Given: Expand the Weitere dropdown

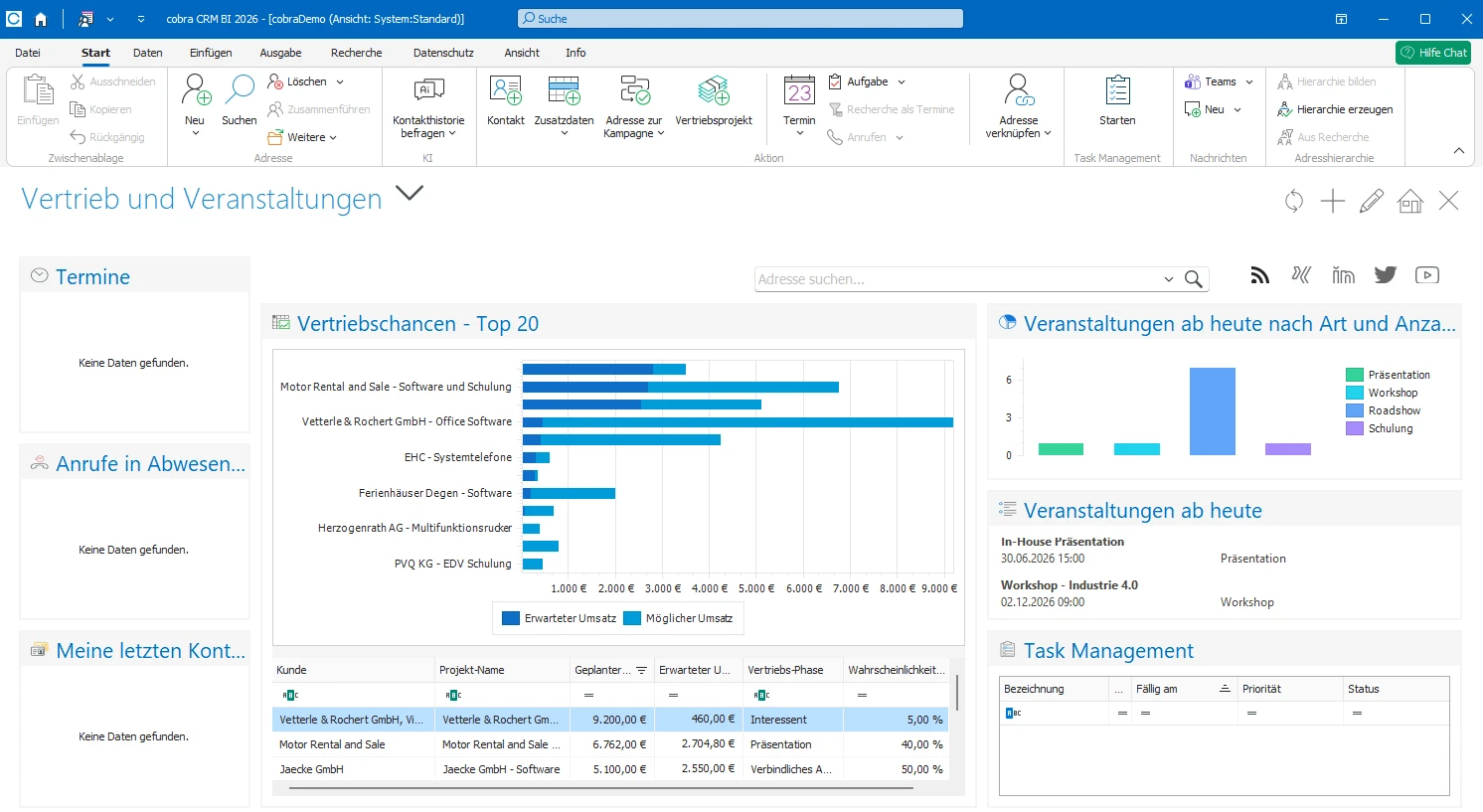Looking at the screenshot, I should [333, 137].
